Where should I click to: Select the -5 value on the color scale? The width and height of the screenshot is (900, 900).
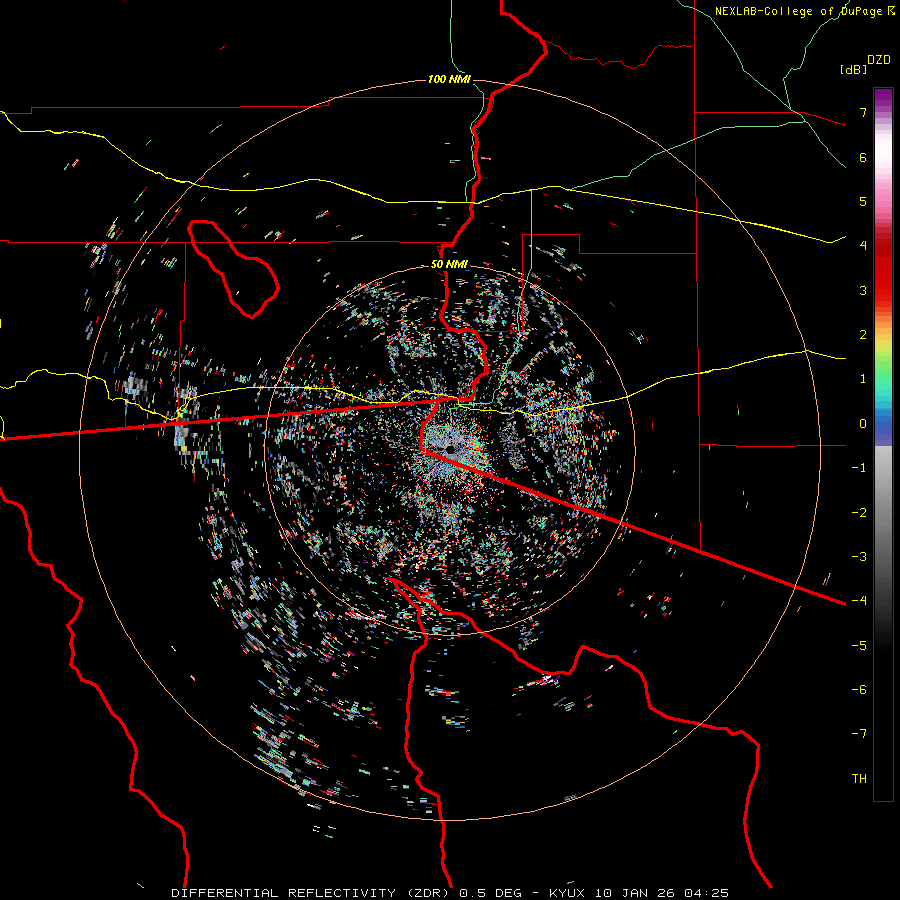(x=859, y=646)
